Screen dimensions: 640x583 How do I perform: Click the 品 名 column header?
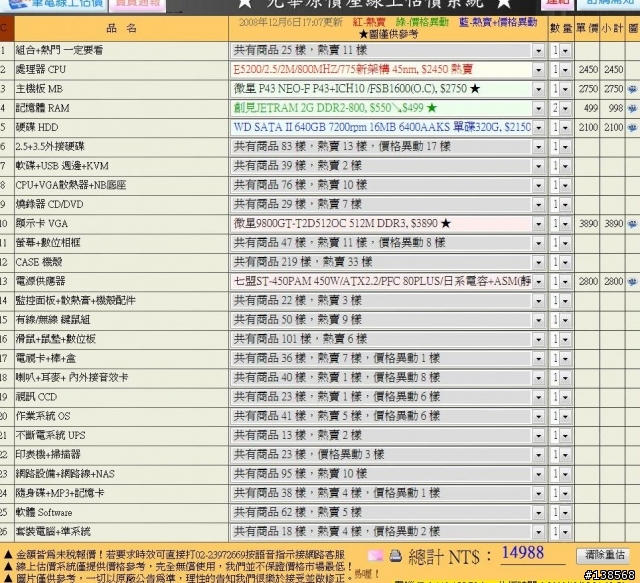point(121,28)
